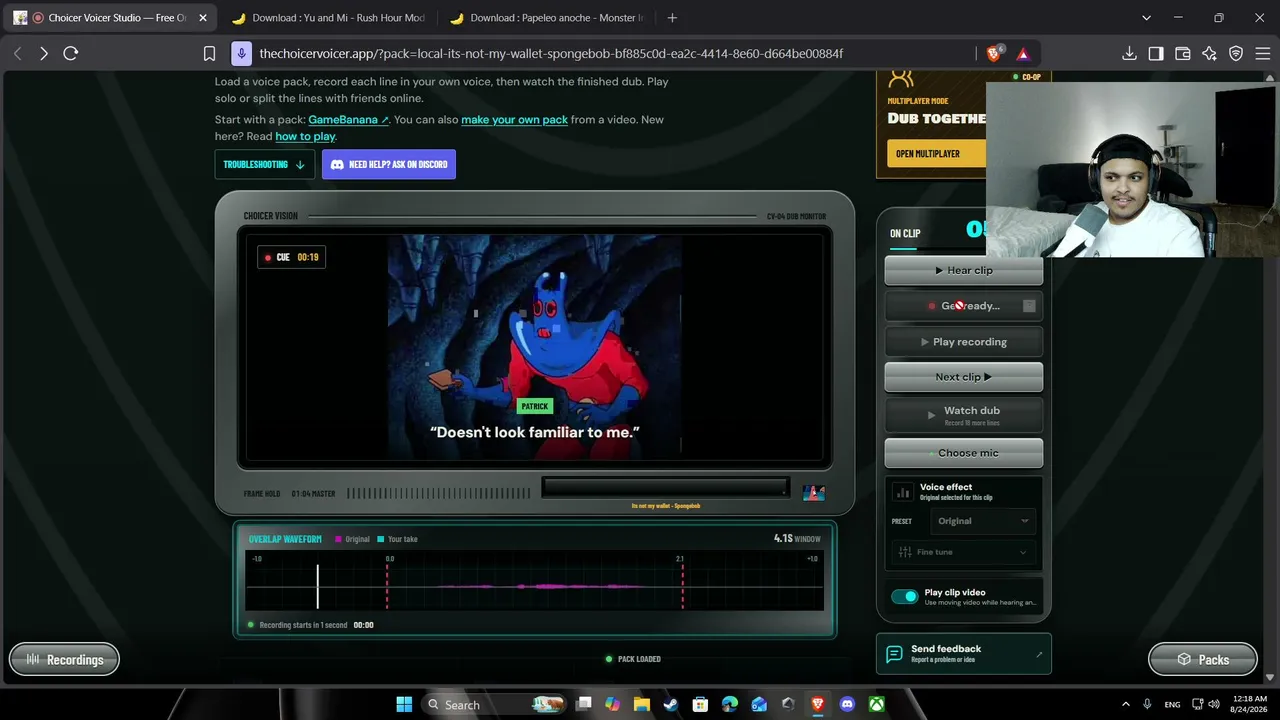The height and width of the screenshot is (720, 1280).
Task: Open Send feedback card
Action: coord(964,654)
